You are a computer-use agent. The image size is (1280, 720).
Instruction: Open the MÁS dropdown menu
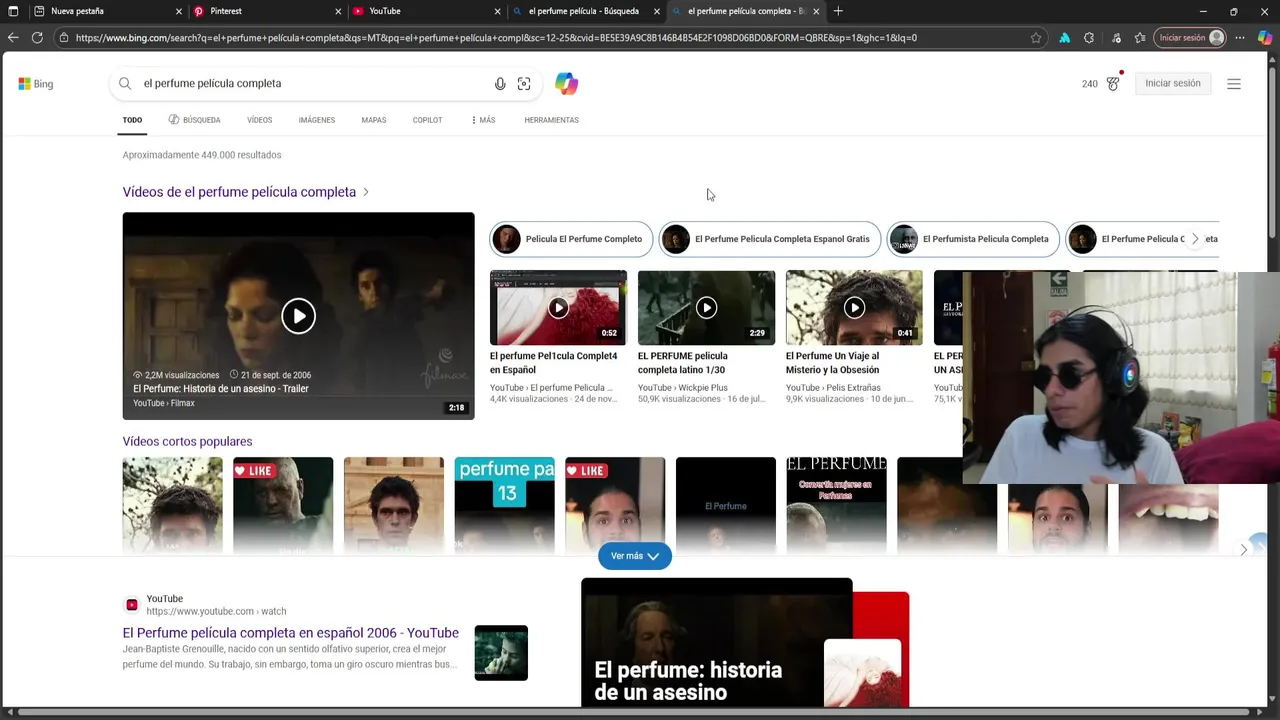(483, 120)
